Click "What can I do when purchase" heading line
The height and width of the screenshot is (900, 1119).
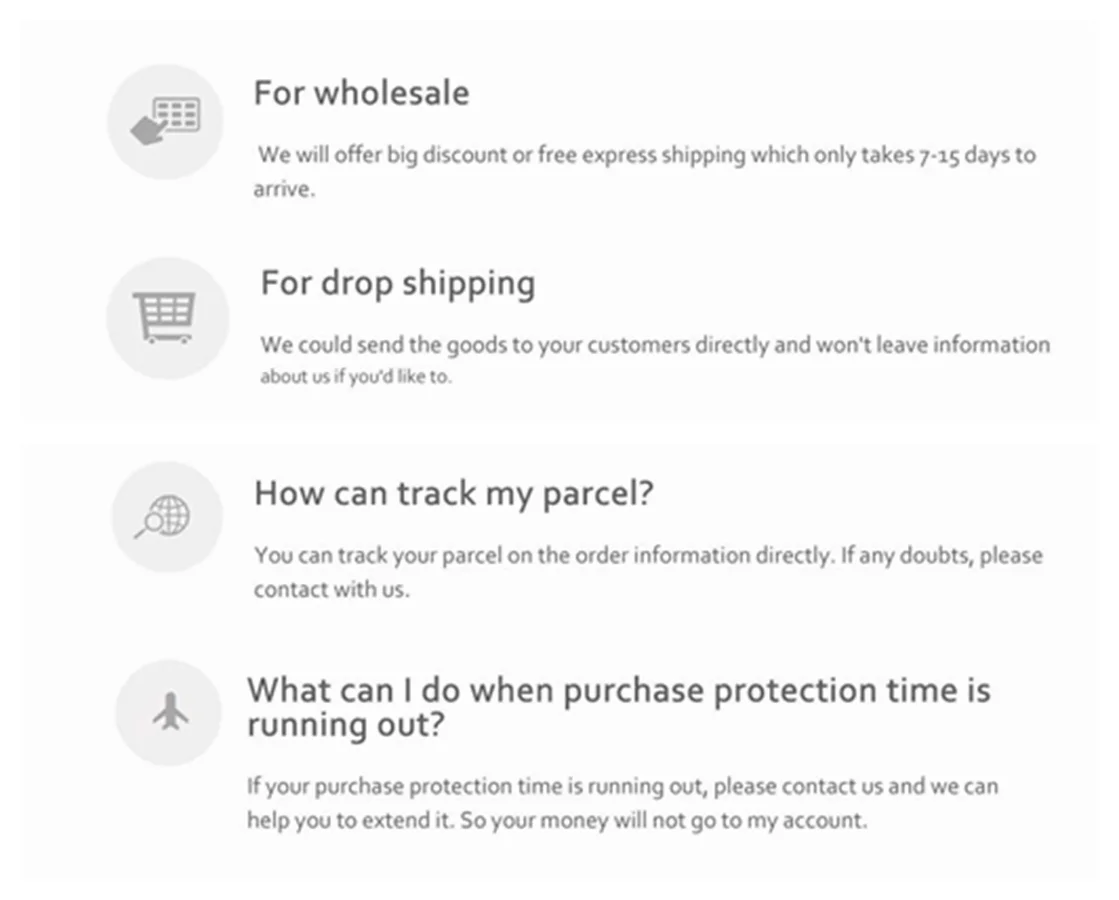(617, 690)
